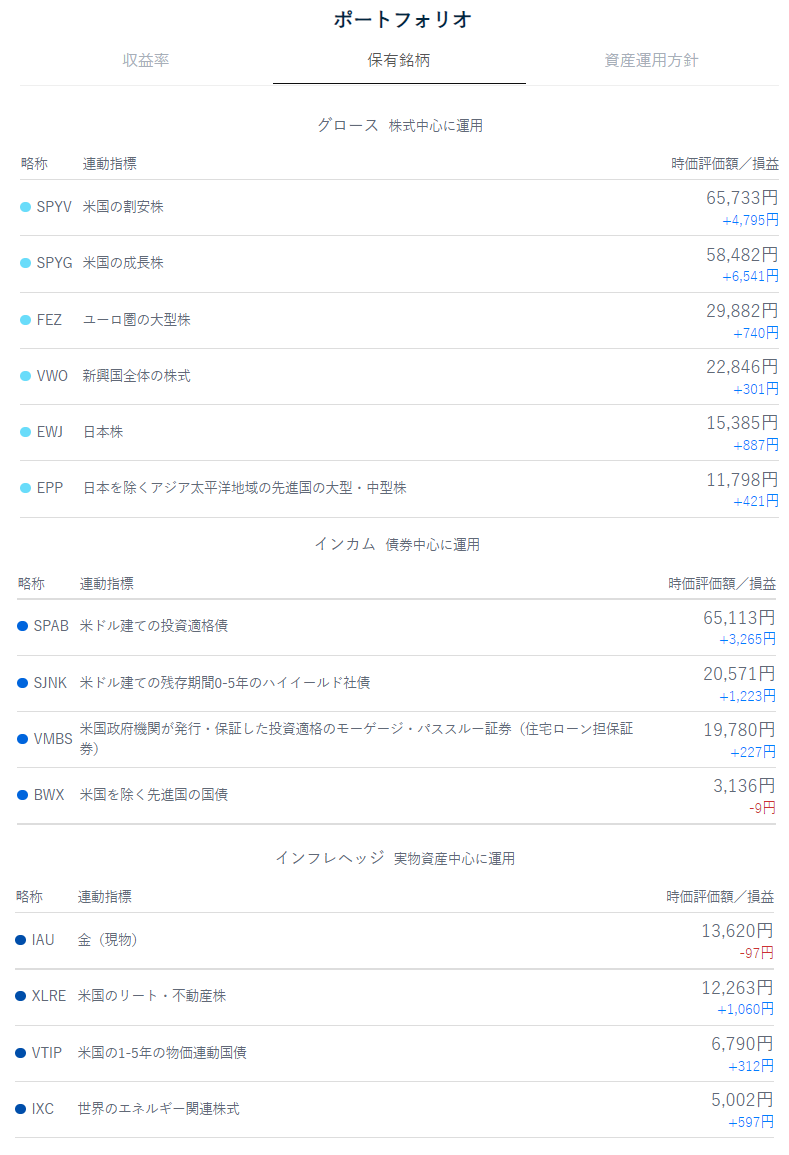This screenshot has width=789, height=1155.
Task: Click the blue dot beside SPAB
Action: click(22, 626)
